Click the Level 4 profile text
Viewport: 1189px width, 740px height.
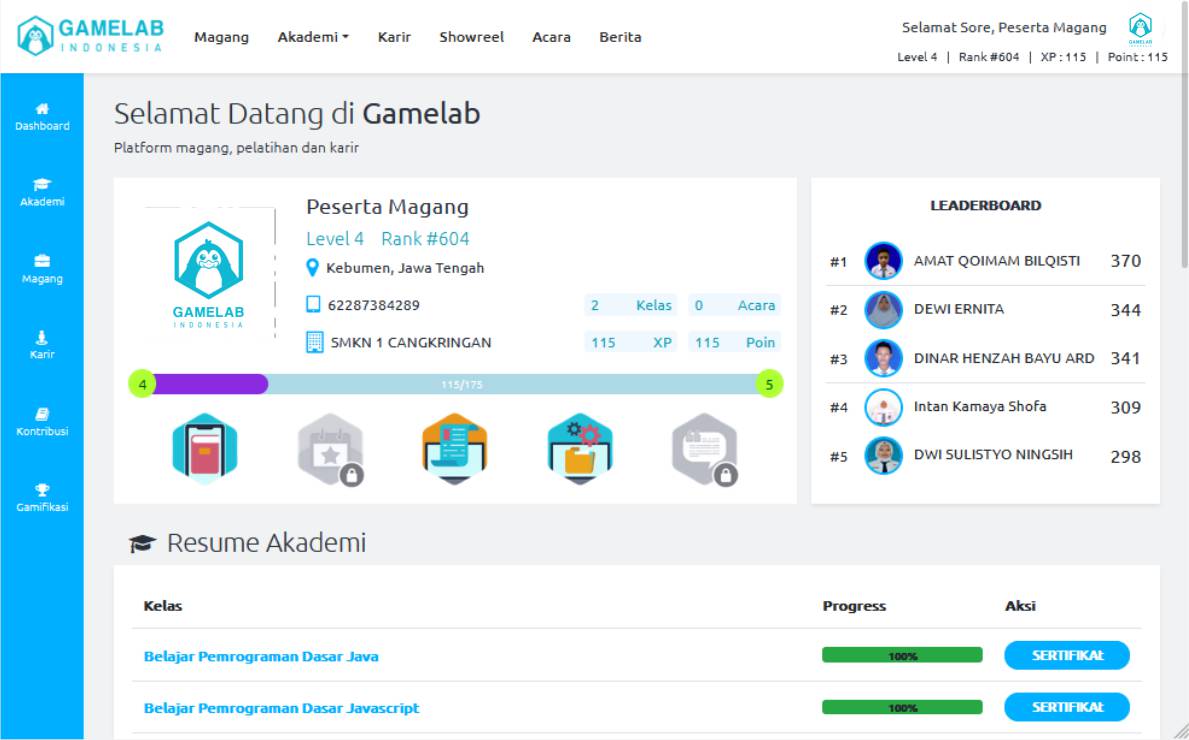tap(334, 239)
